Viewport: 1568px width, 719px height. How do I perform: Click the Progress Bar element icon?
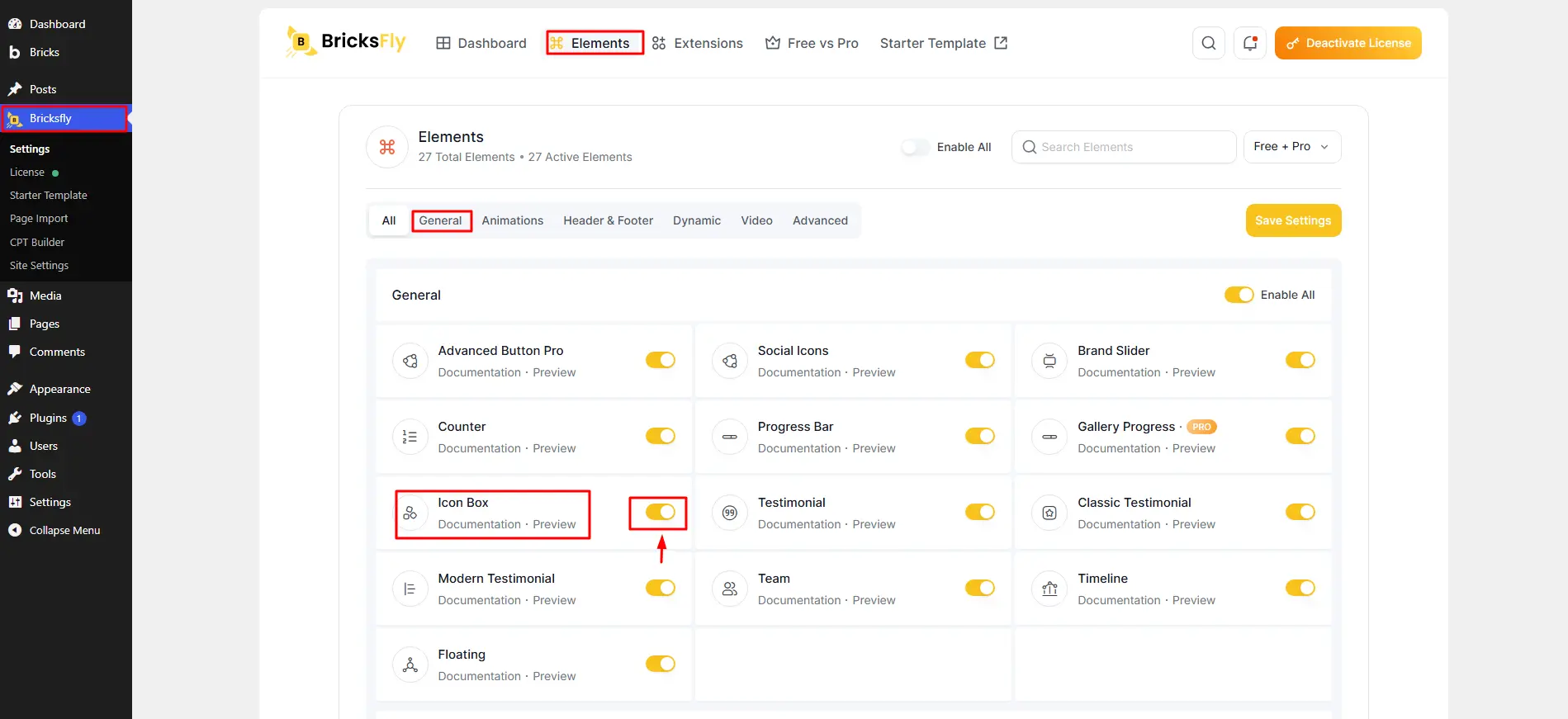(730, 437)
